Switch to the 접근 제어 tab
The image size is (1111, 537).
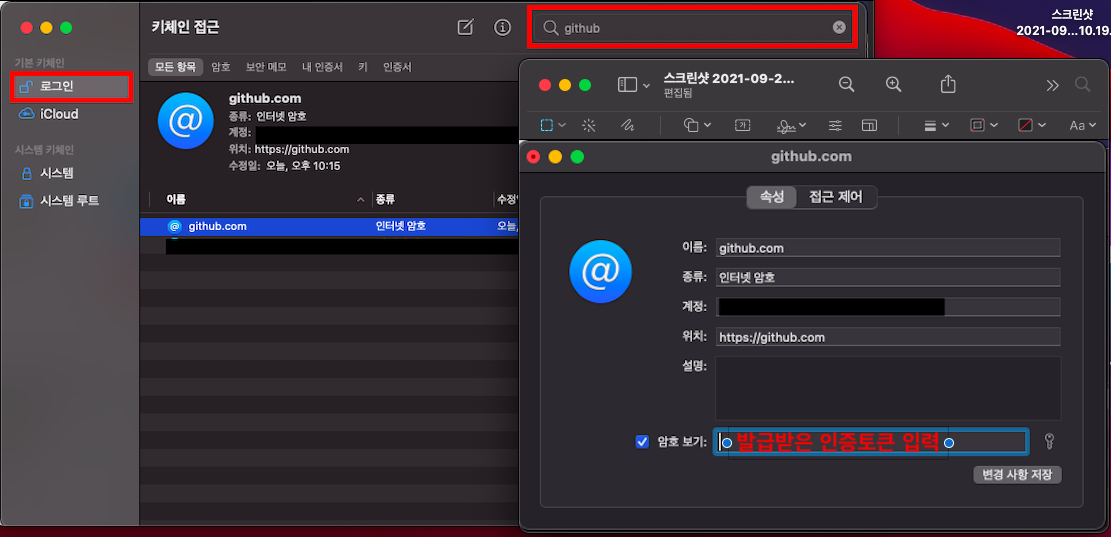836,197
